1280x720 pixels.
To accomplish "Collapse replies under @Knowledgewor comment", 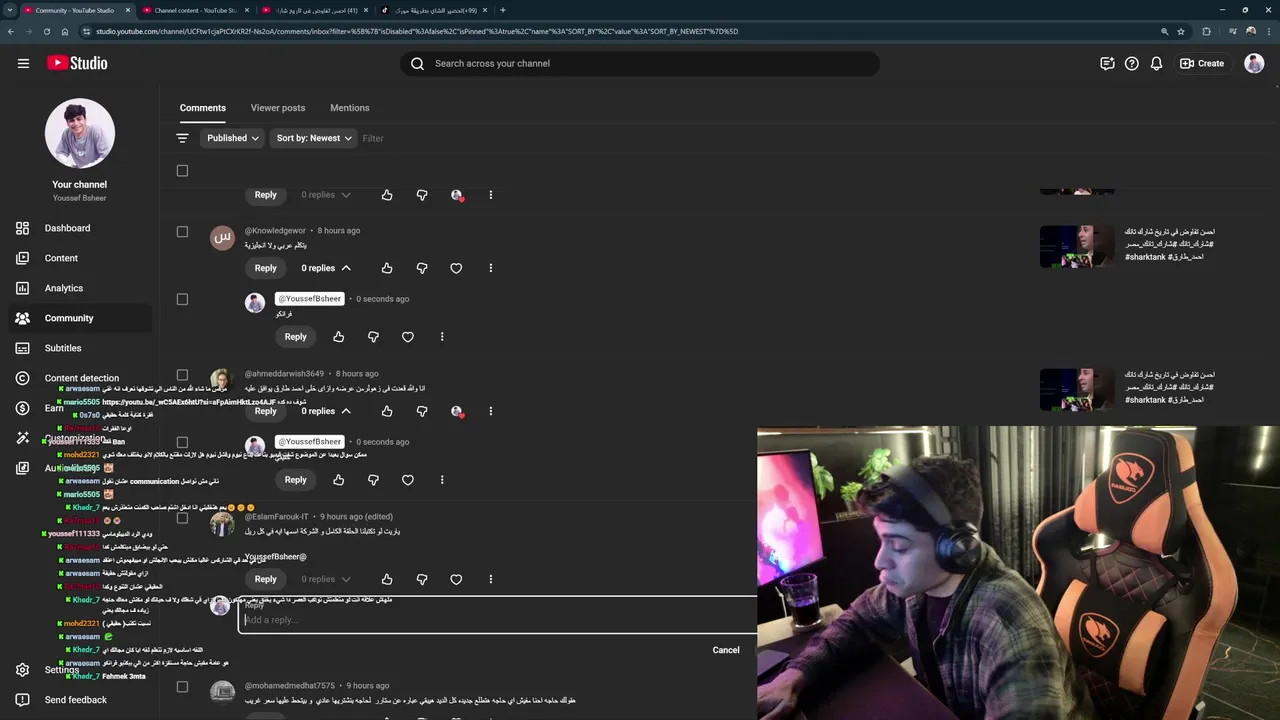I will pyautogui.click(x=326, y=268).
